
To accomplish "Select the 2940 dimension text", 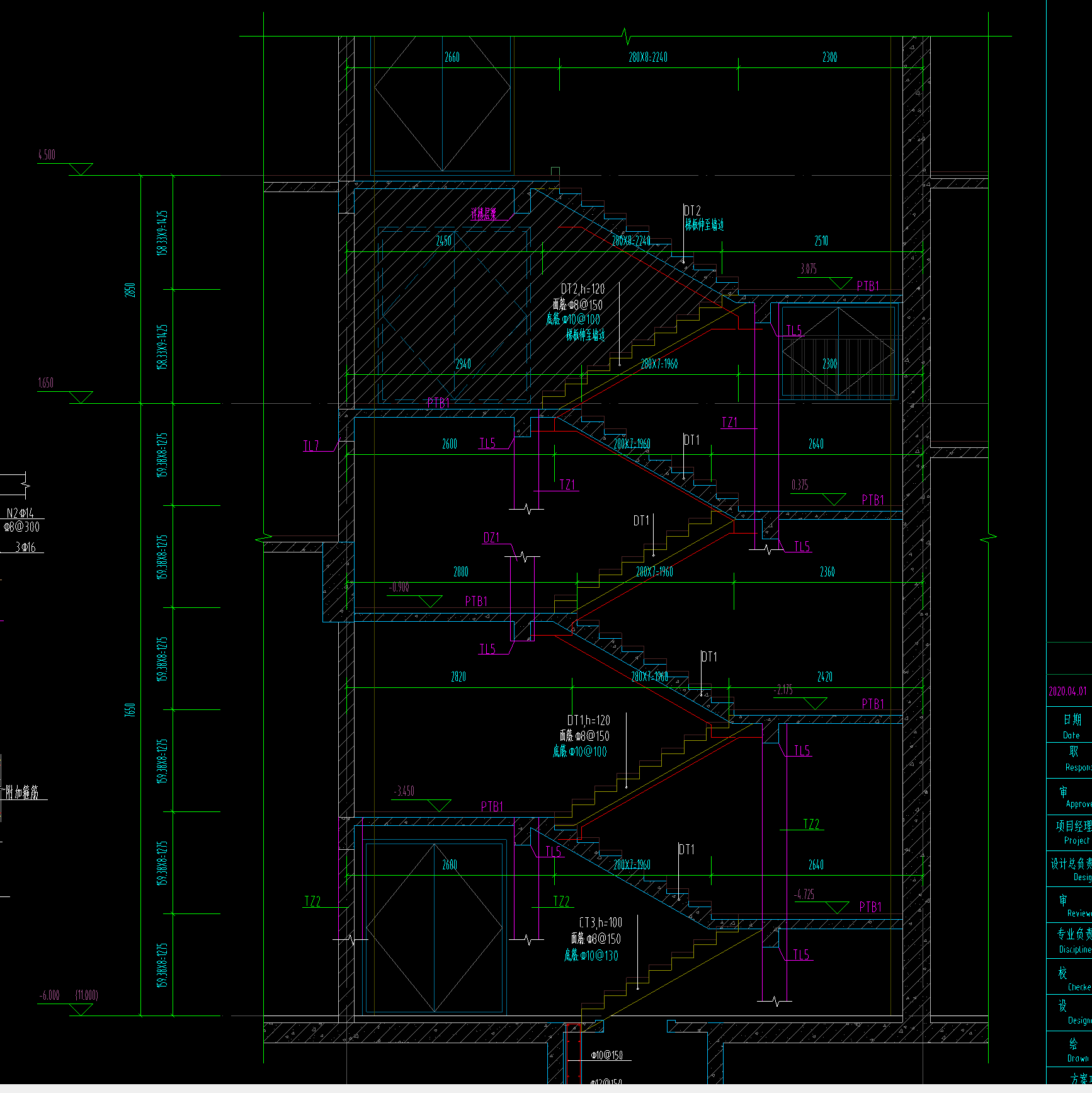I will coord(464,364).
